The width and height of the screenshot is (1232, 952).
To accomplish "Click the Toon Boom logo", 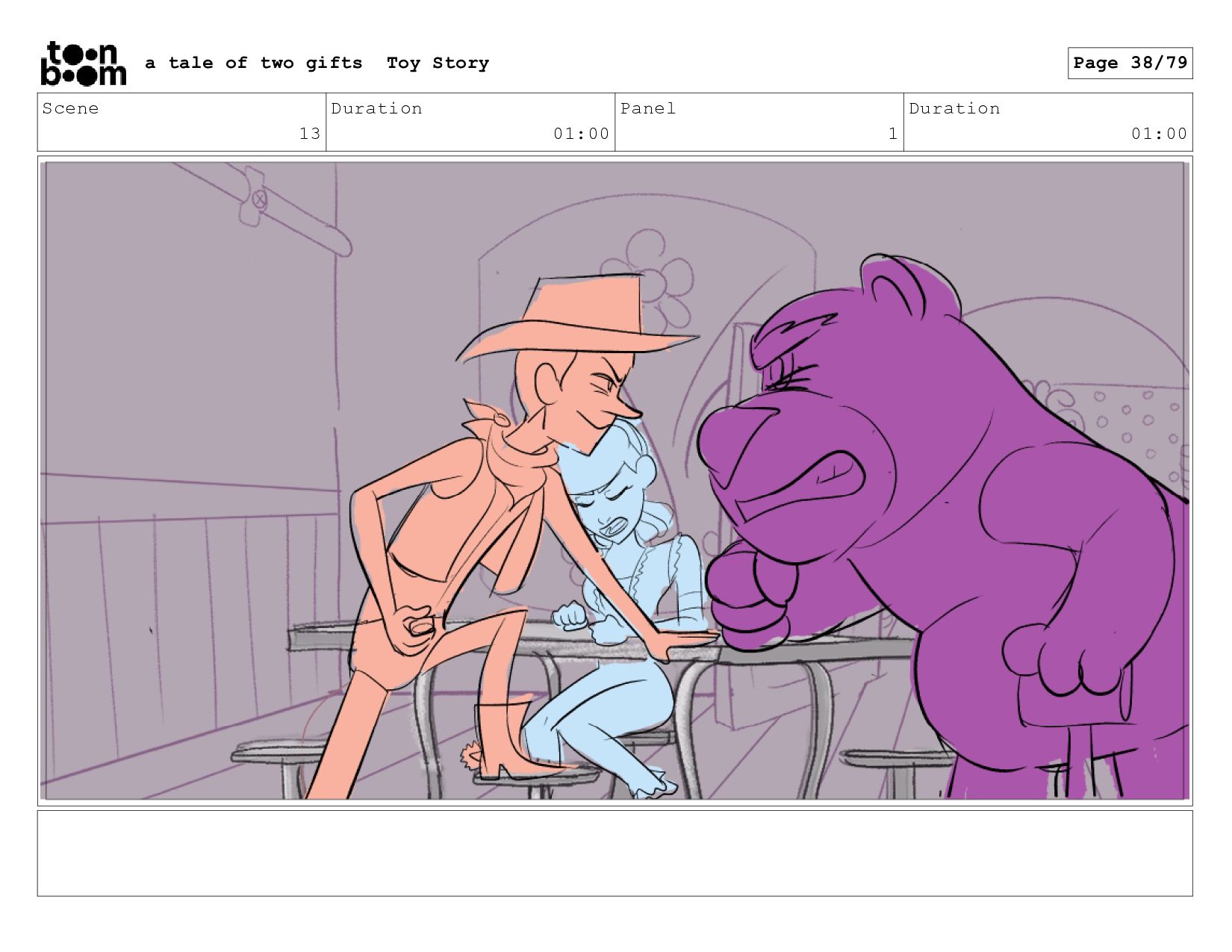I will (x=83, y=63).
